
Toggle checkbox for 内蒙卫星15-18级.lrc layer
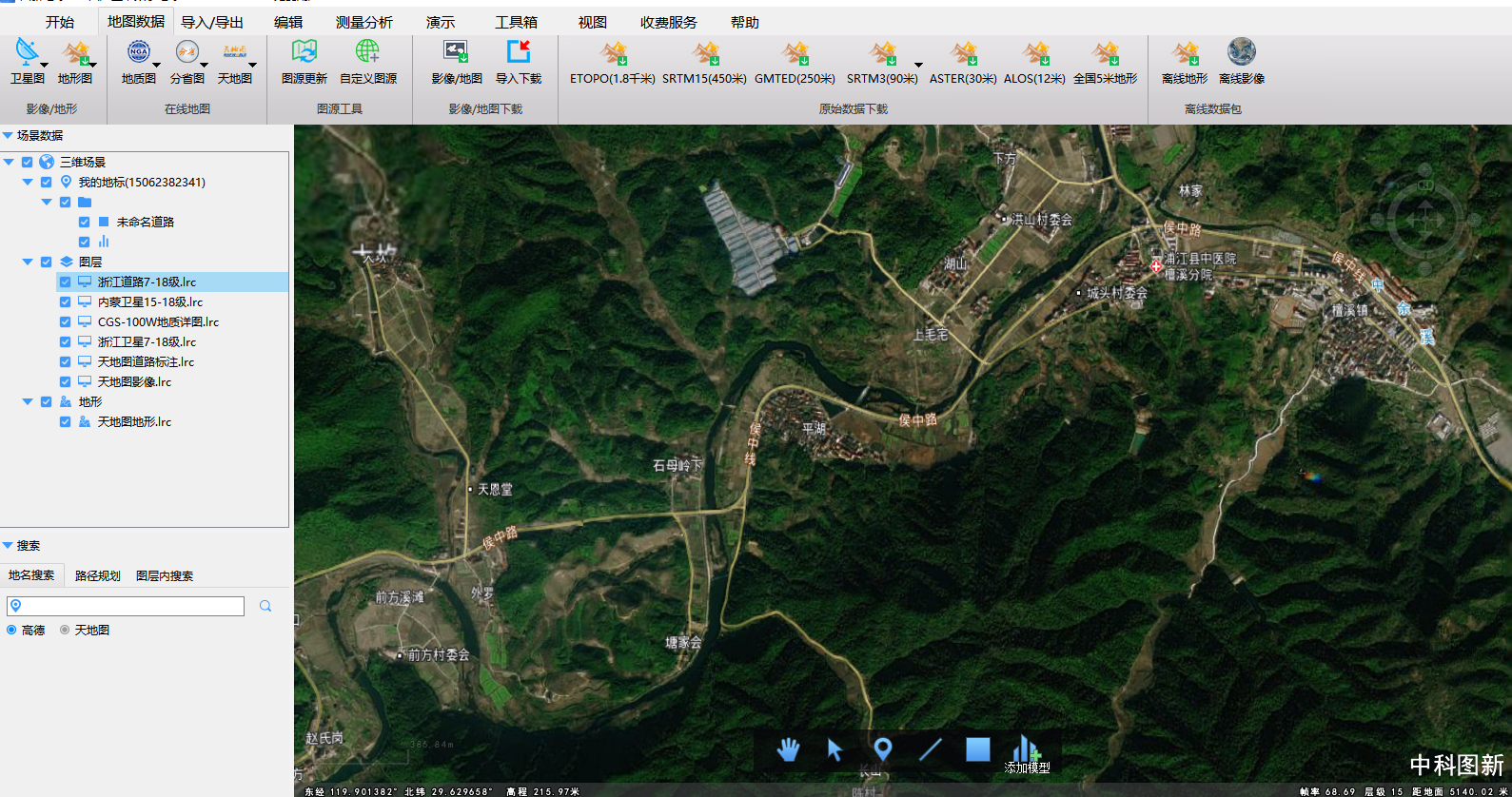coord(65,301)
